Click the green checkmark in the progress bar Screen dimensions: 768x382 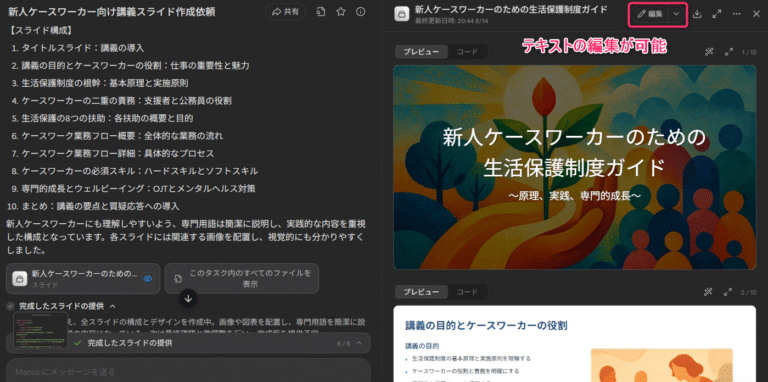77,343
